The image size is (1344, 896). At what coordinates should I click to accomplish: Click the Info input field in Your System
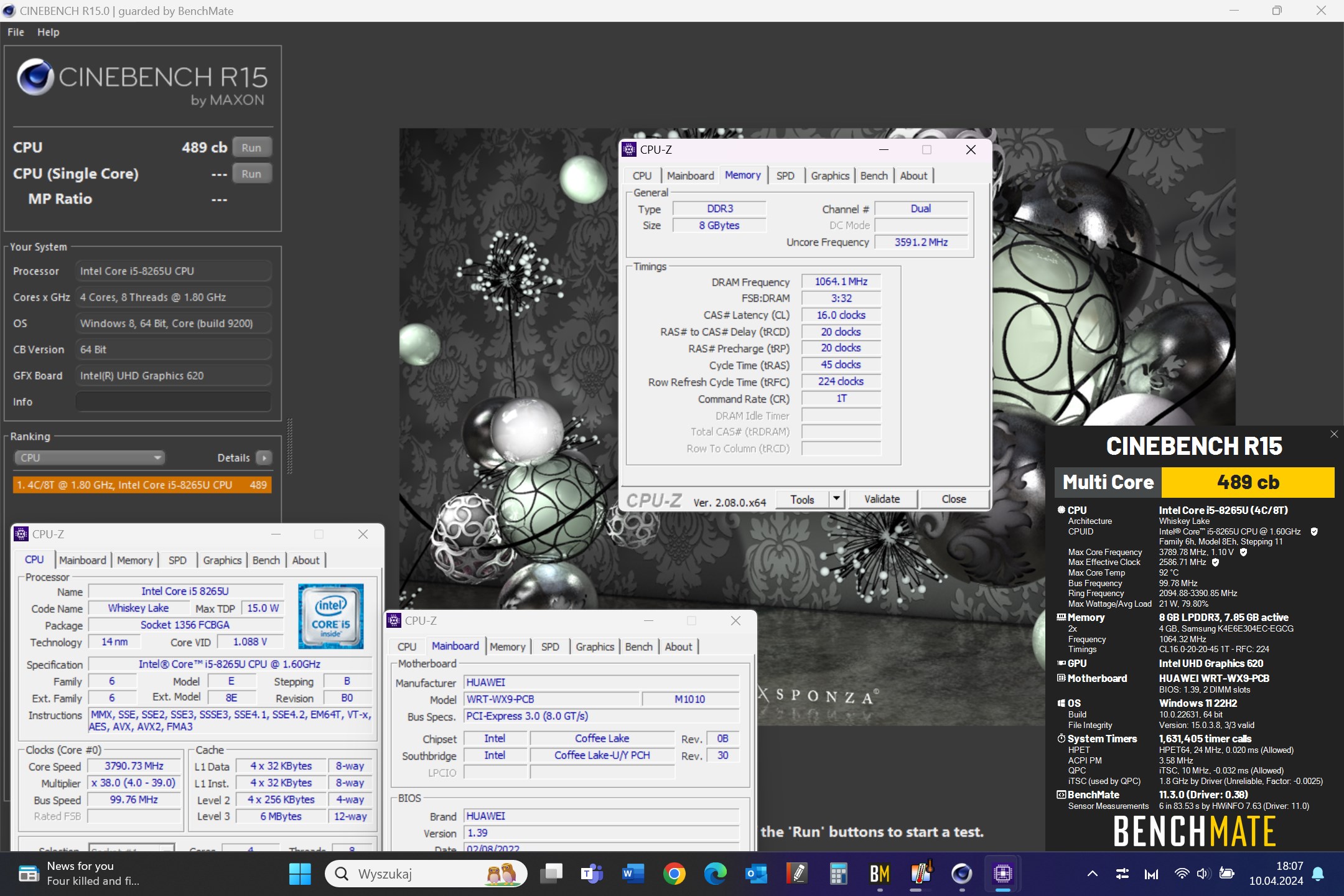173,401
